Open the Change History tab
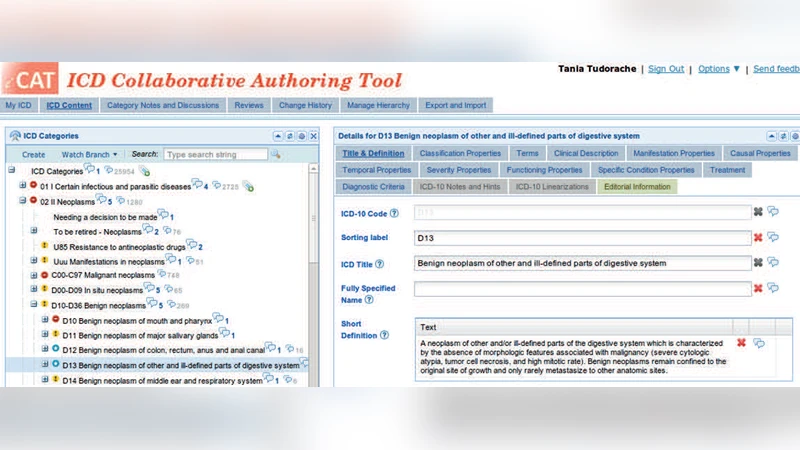The width and height of the screenshot is (800, 450). [305, 105]
